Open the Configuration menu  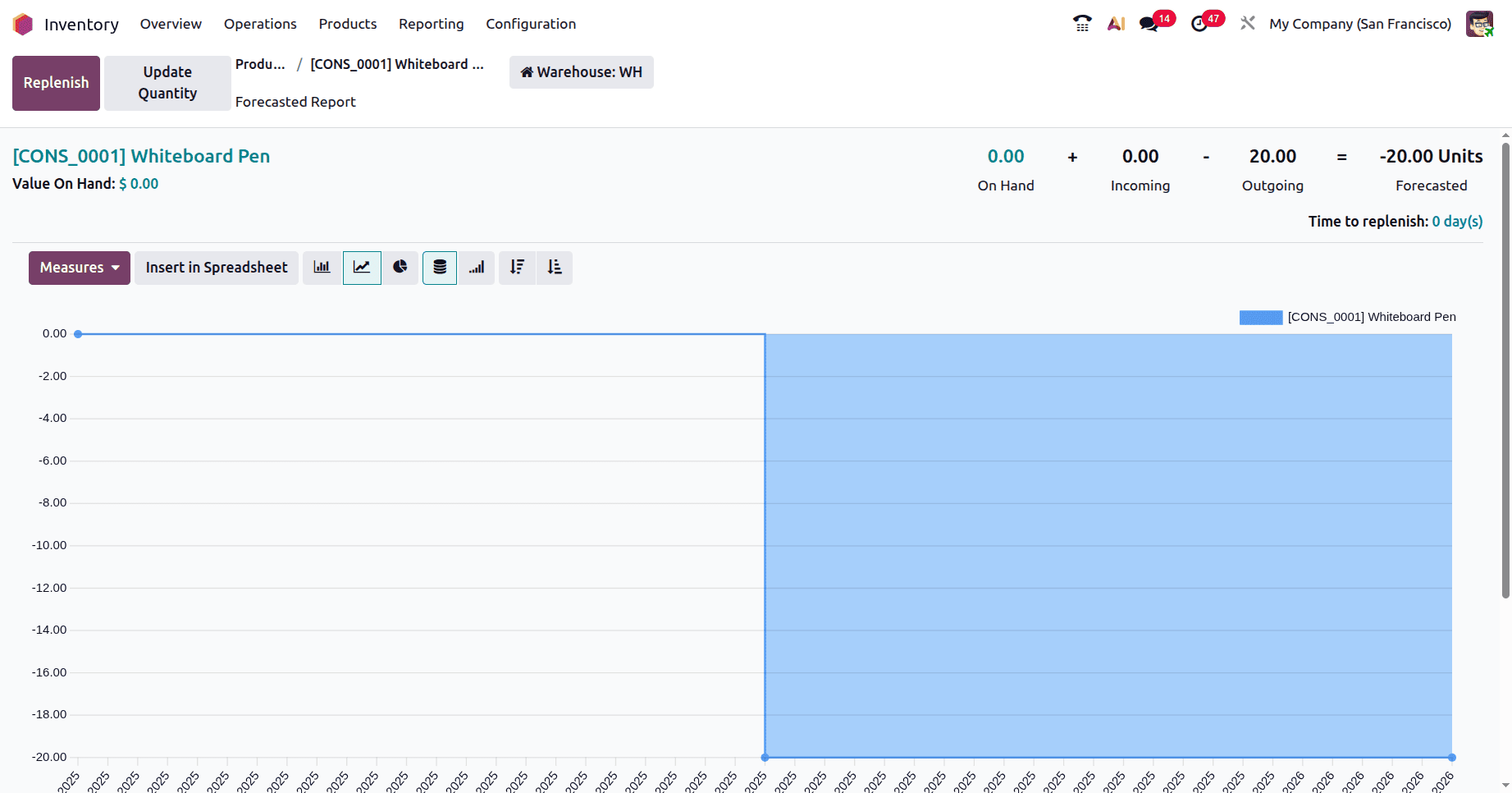pos(530,24)
